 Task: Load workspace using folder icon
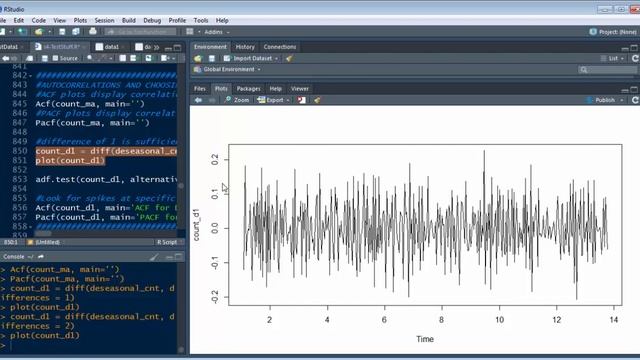tap(198, 58)
